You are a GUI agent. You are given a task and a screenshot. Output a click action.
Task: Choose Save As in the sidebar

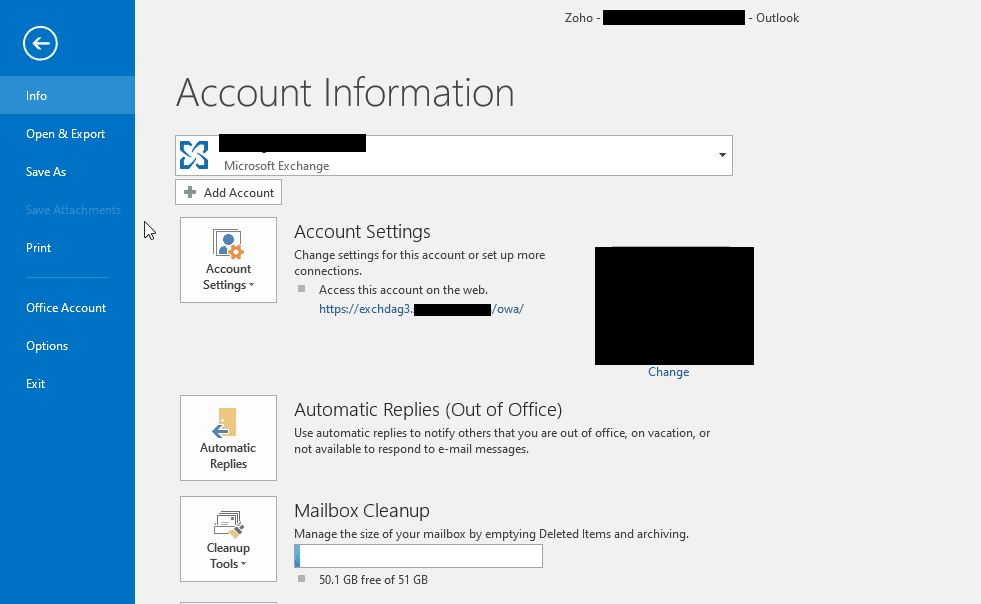coord(46,172)
